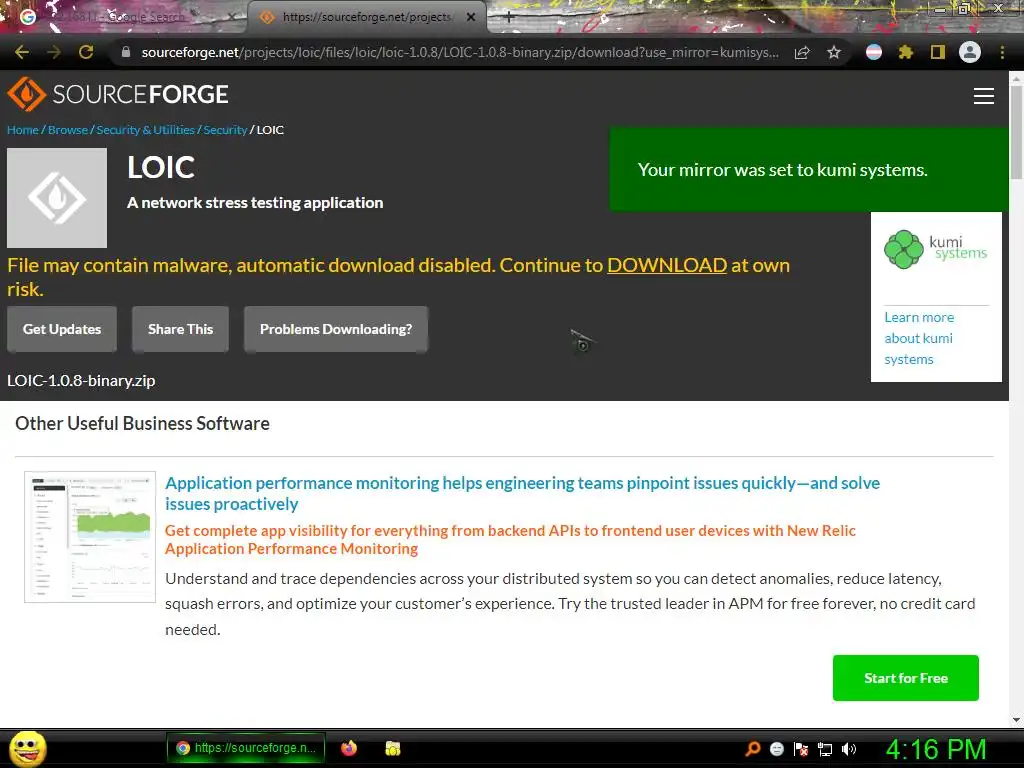The image size is (1024, 768).
Task: Open the Application performance monitoring headline link
Action: [522, 493]
